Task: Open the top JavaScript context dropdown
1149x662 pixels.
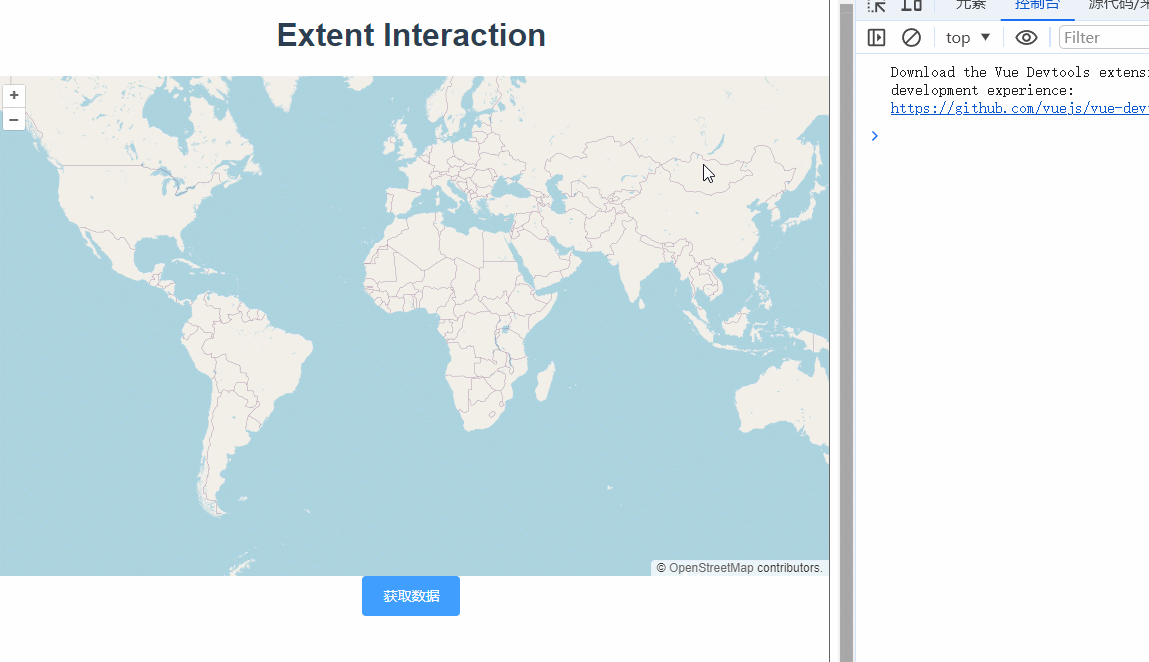Action: [x=968, y=37]
